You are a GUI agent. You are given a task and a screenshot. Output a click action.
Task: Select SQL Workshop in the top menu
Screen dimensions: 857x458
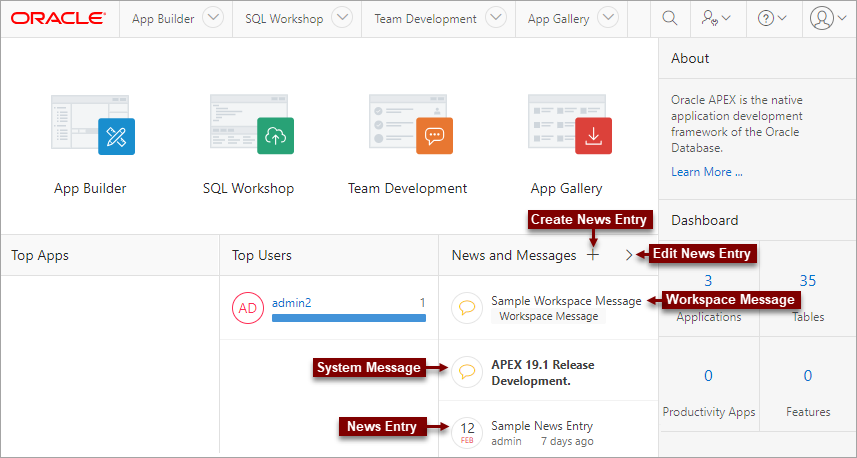click(284, 19)
